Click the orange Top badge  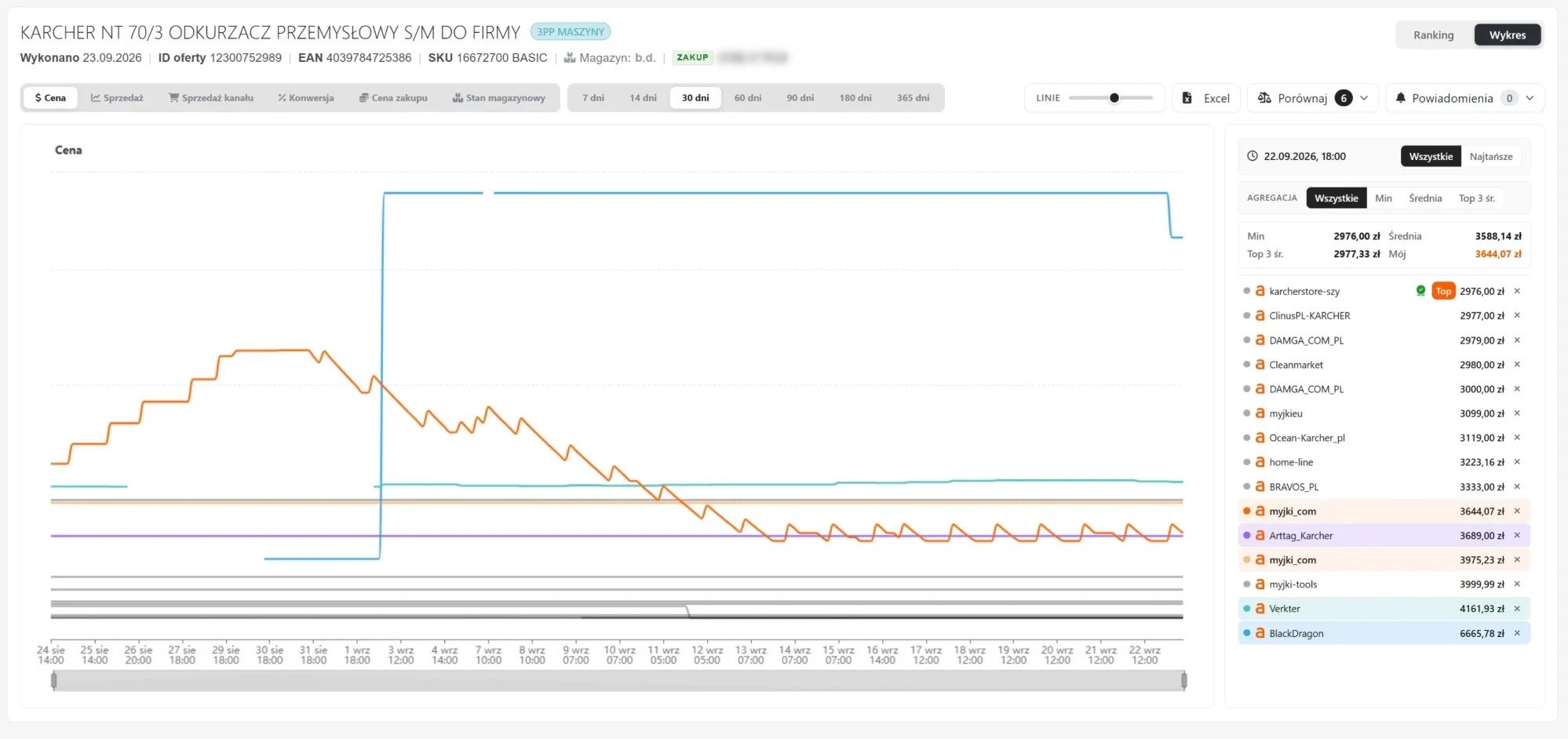click(1443, 291)
